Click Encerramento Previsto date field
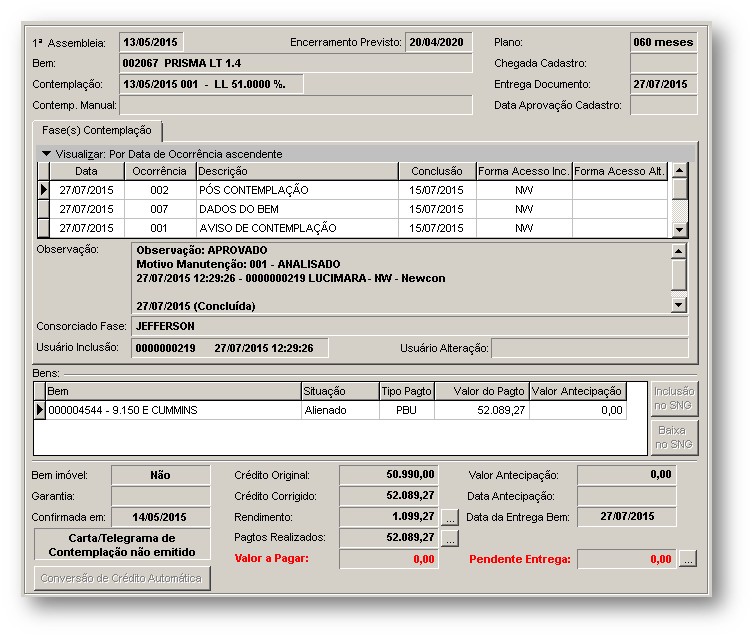Viewport: 754px width, 639px height. [x=439, y=42]
